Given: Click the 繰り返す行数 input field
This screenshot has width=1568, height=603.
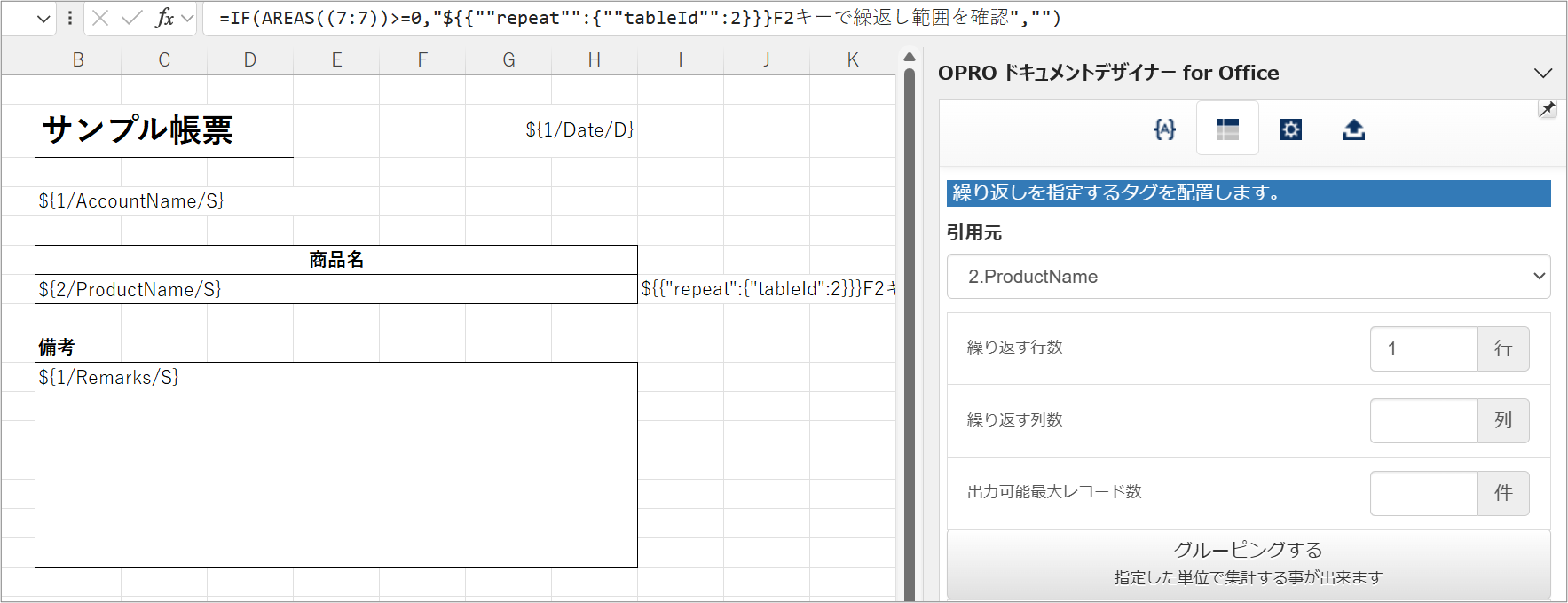Looking at the screenshot, I should tap(1423, 348).
